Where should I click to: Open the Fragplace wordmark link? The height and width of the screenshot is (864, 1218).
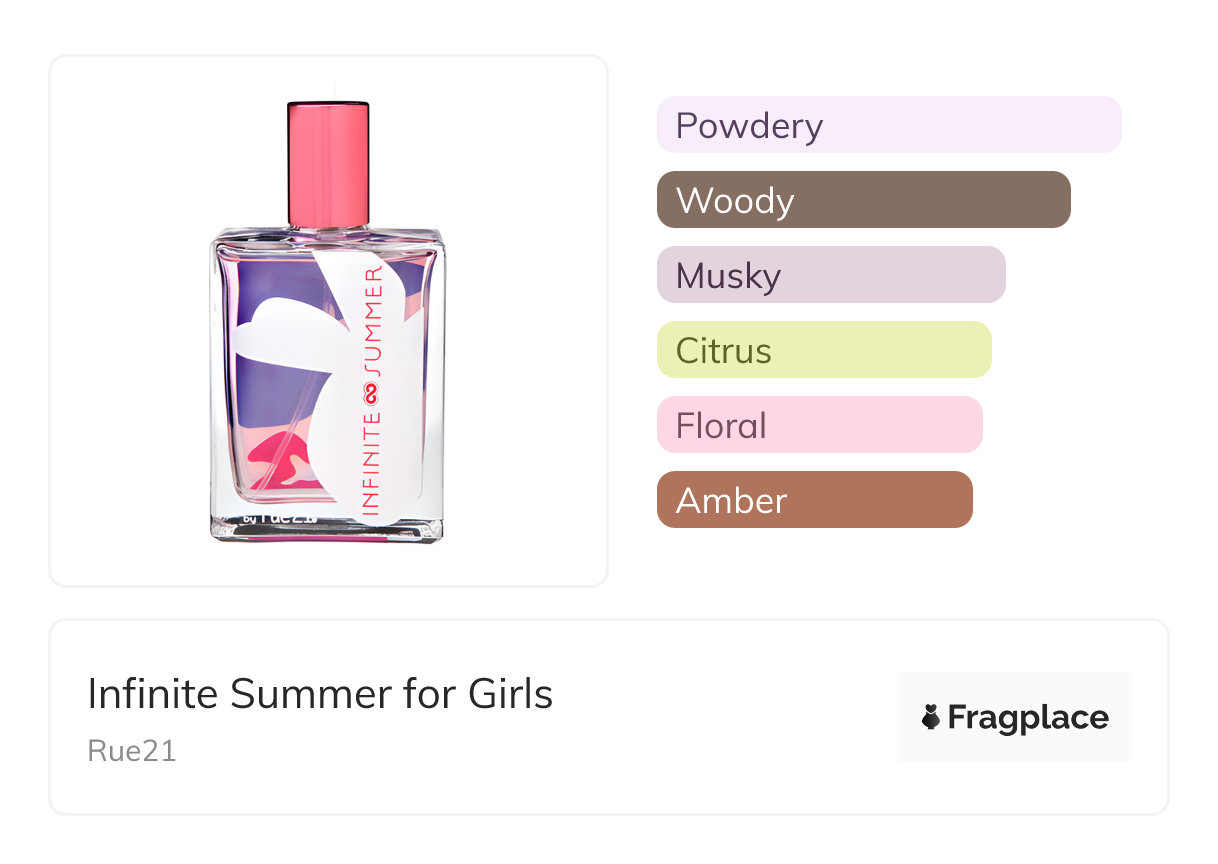[x=1027, y=718]
